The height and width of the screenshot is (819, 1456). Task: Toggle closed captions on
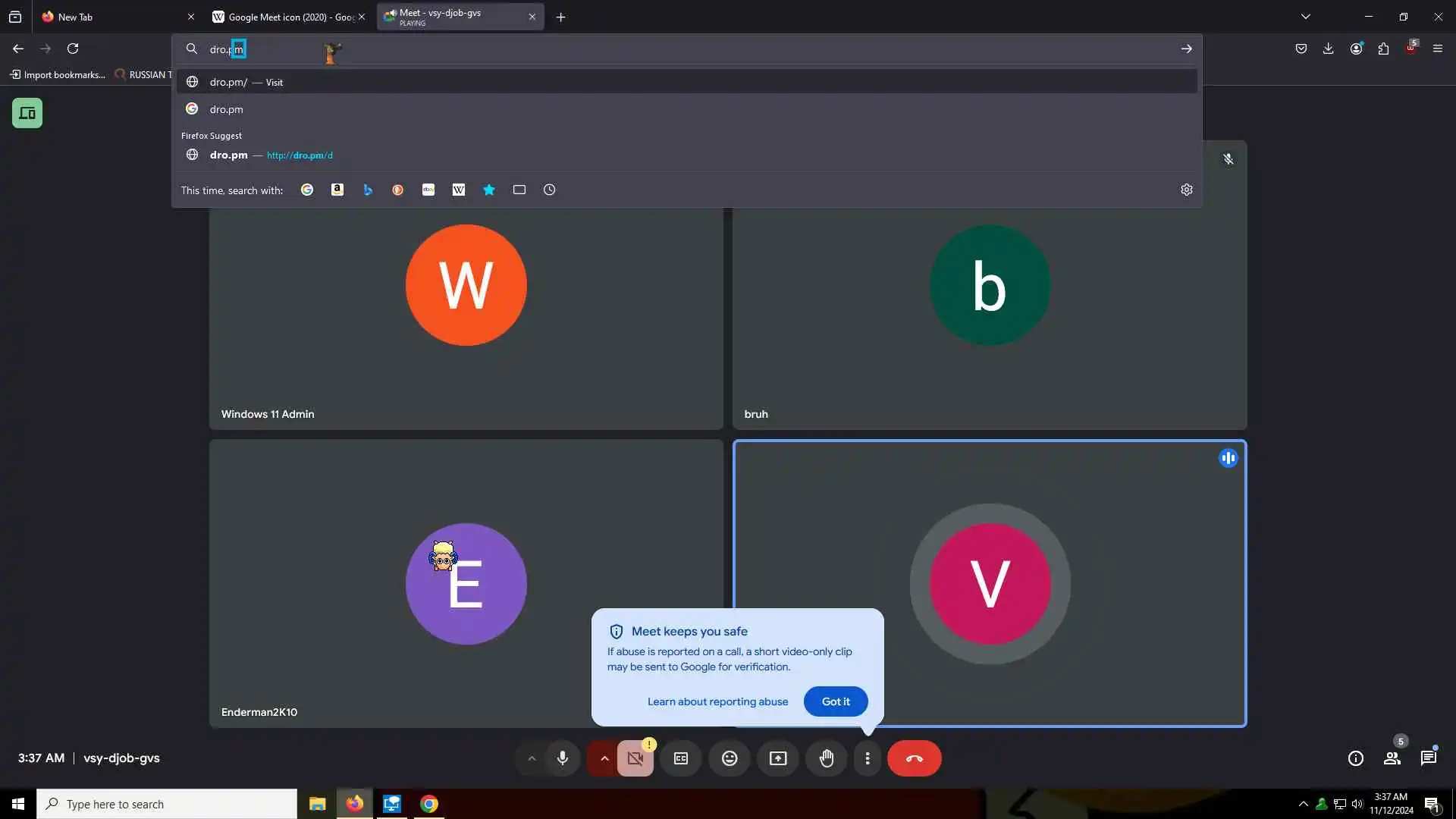point(681,758)
